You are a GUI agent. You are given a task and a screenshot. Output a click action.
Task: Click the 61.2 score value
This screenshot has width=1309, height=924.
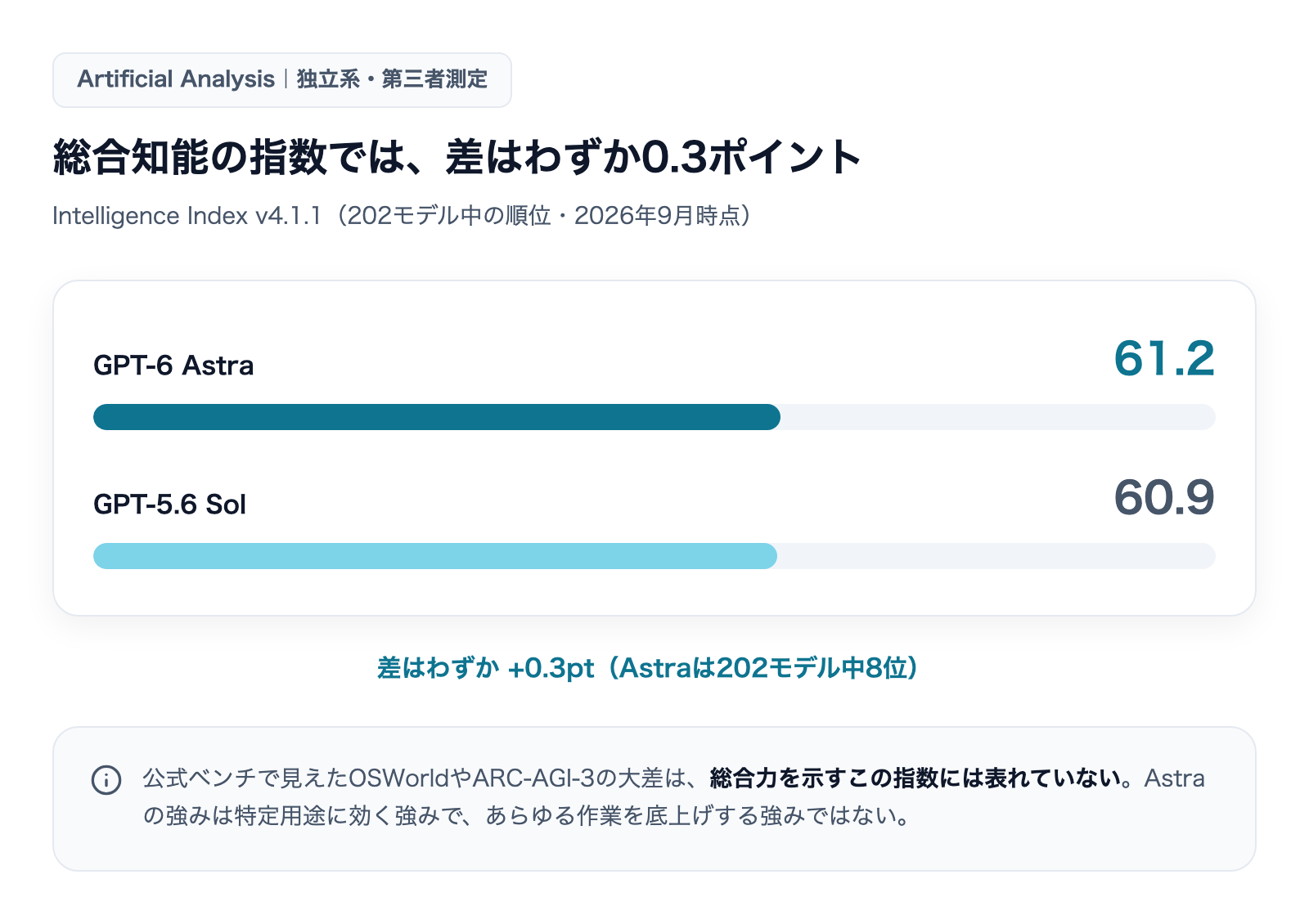click(x=1164, y=358)
